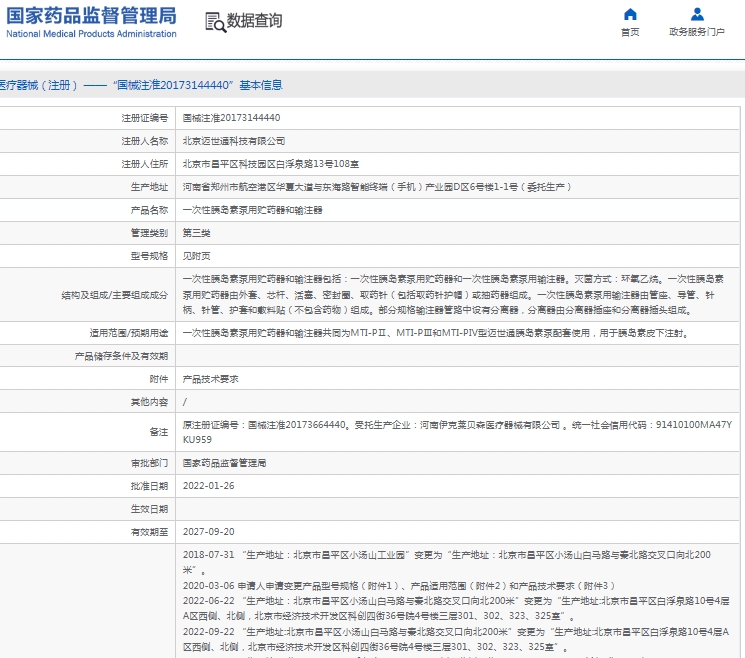Click the 有效期至 row label
This screenshot has height=658, width=745.
[149, 532]
